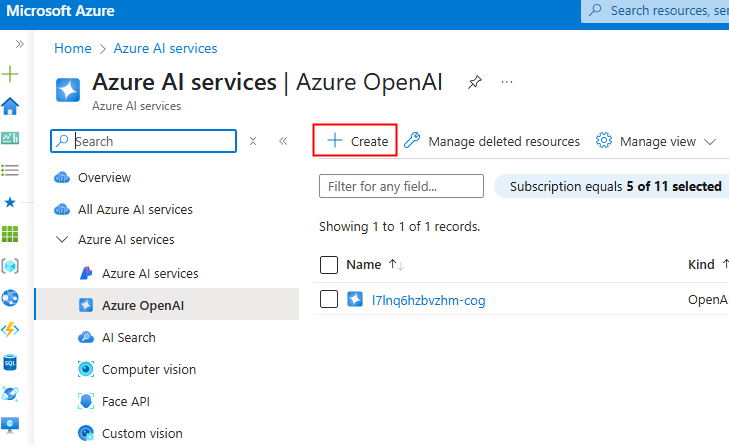The width and height of the screenshot is (729, 445).
Task: Open Favorites star icon in left rail
Action: (10, 202)
